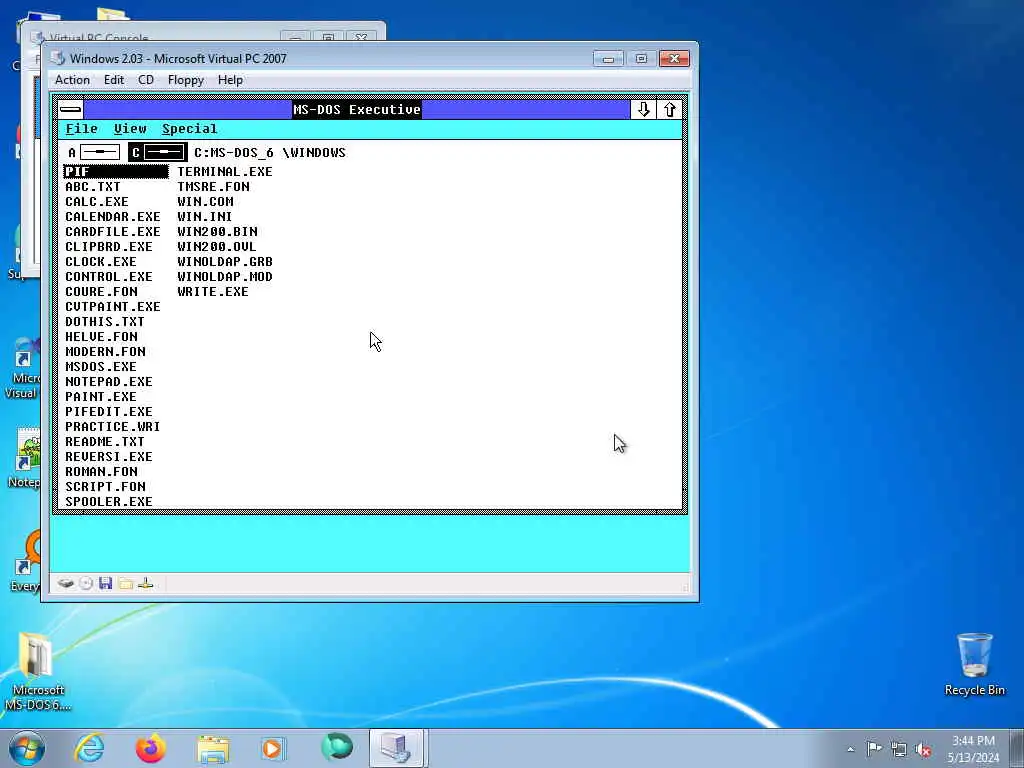Select drive C icon in MS-DOS Executive
This screenshot has height=768, width=1024.
[x=158, y=153]
